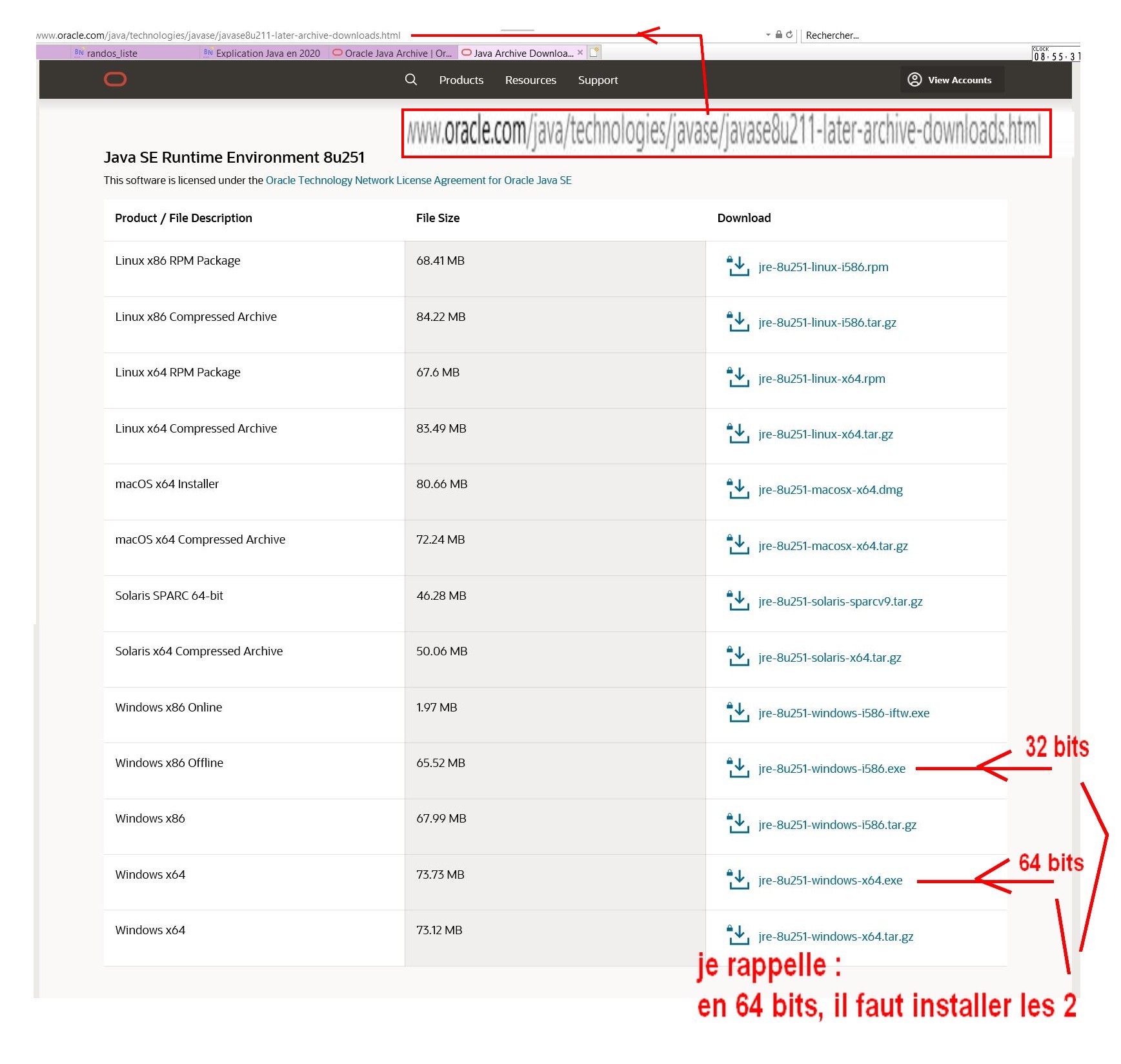Click the download icon for jre-8u251-macosx-x64.dmg
Image resolution: width=1121 pixels, height=1064 pixels.
738,489
